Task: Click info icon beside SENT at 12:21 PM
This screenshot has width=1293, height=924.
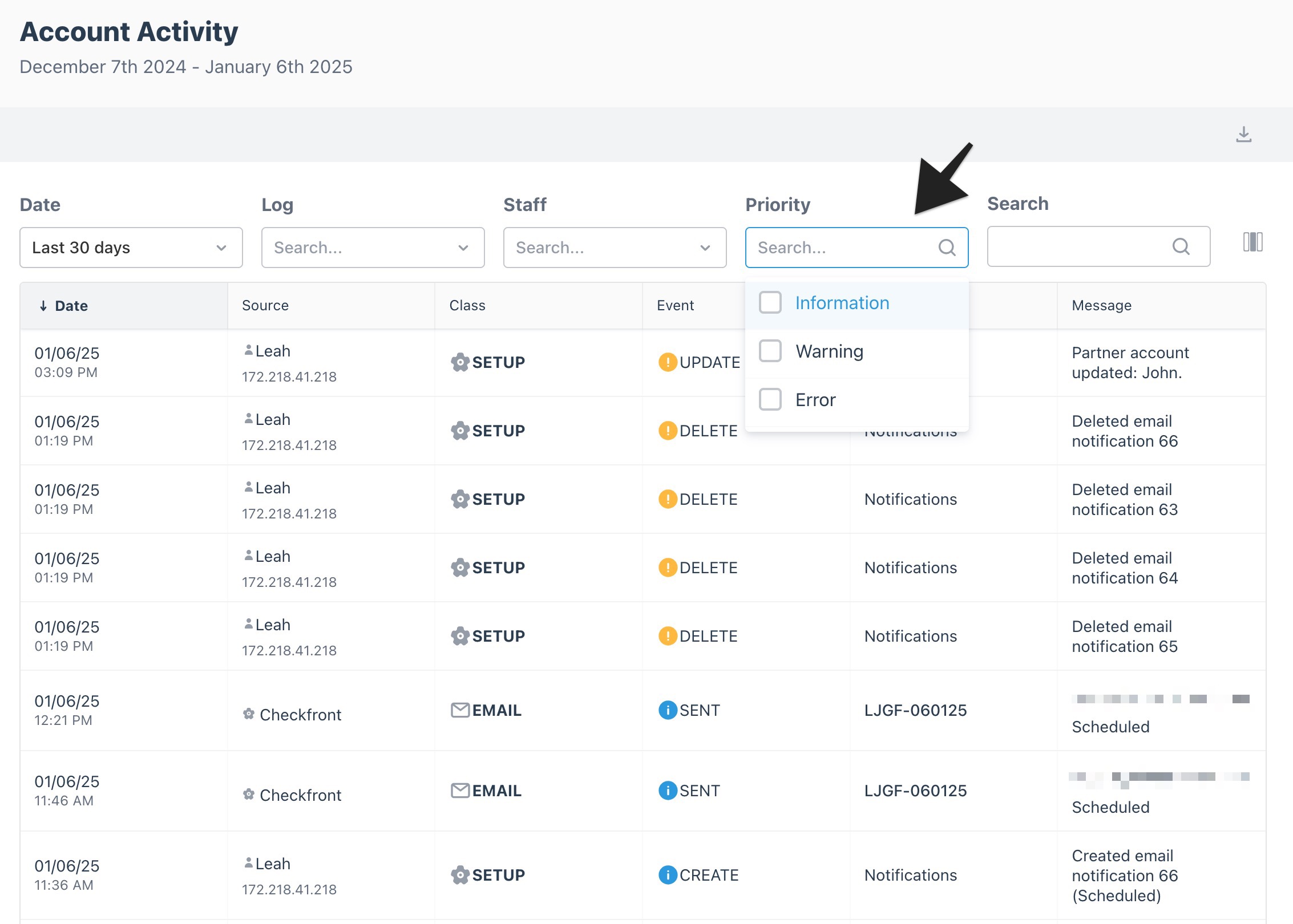Action: coord(668,710)
